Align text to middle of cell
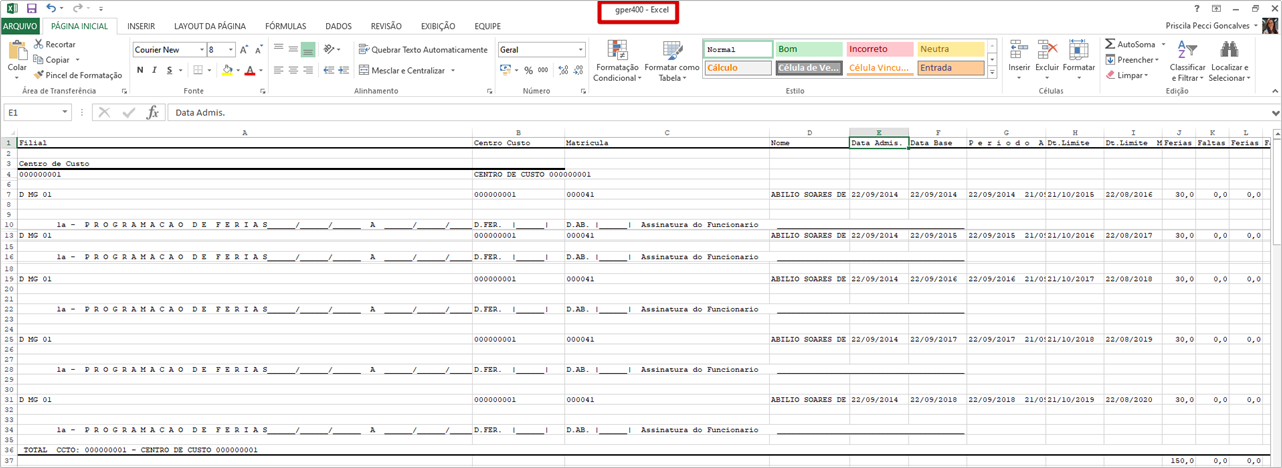This screenshot has height=468, width=1282. (293, 49)
